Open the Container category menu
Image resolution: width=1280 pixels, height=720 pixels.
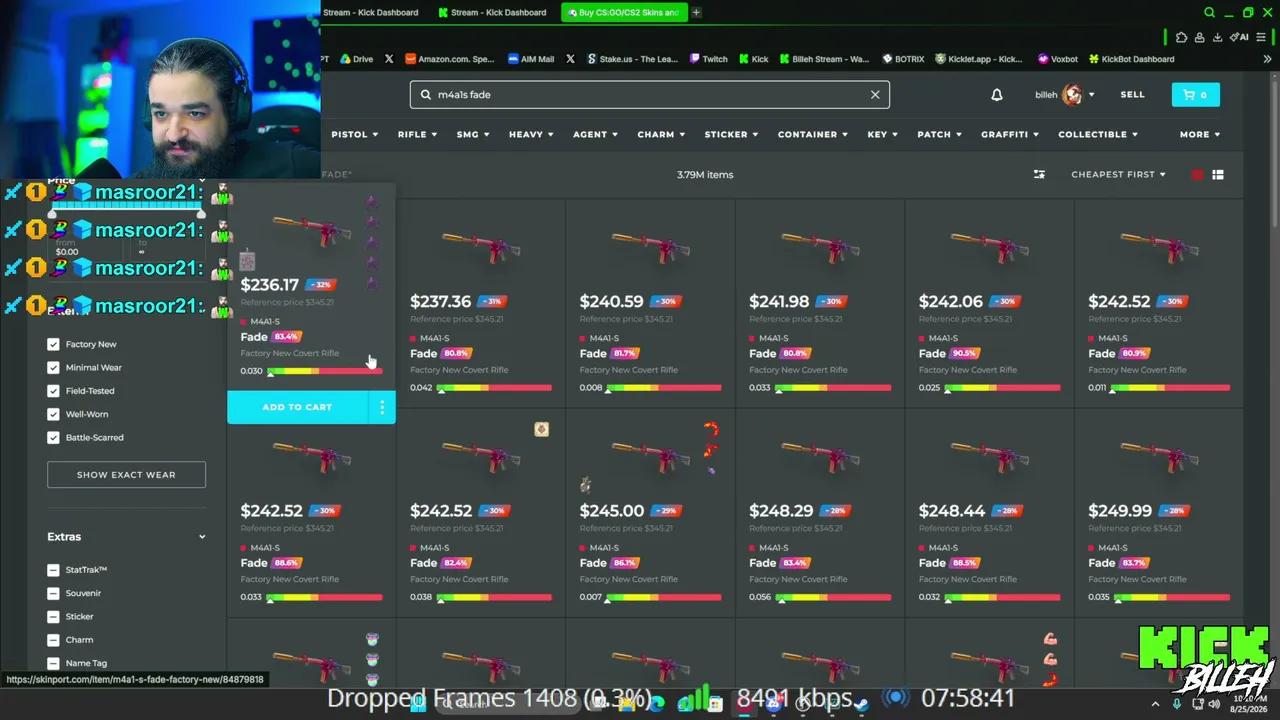pos(813,134)
